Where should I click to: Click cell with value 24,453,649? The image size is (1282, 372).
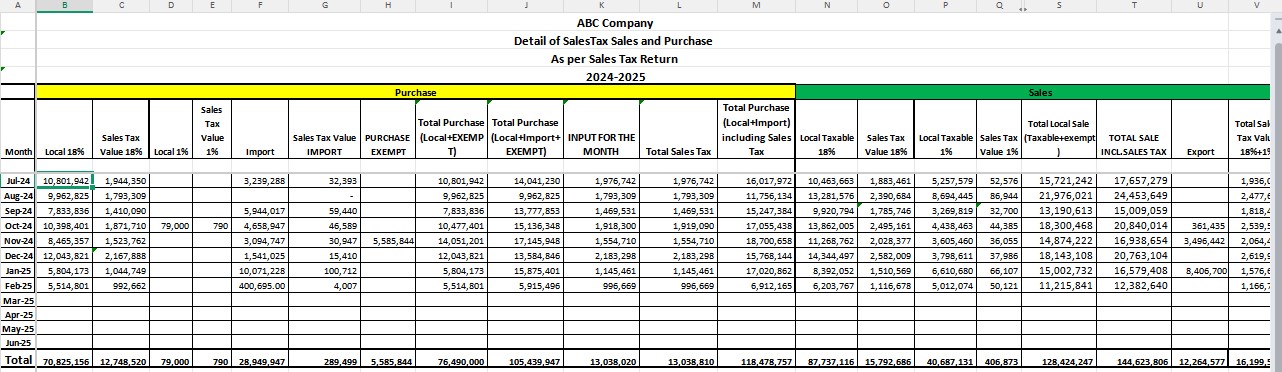(x=1133, y=195)
